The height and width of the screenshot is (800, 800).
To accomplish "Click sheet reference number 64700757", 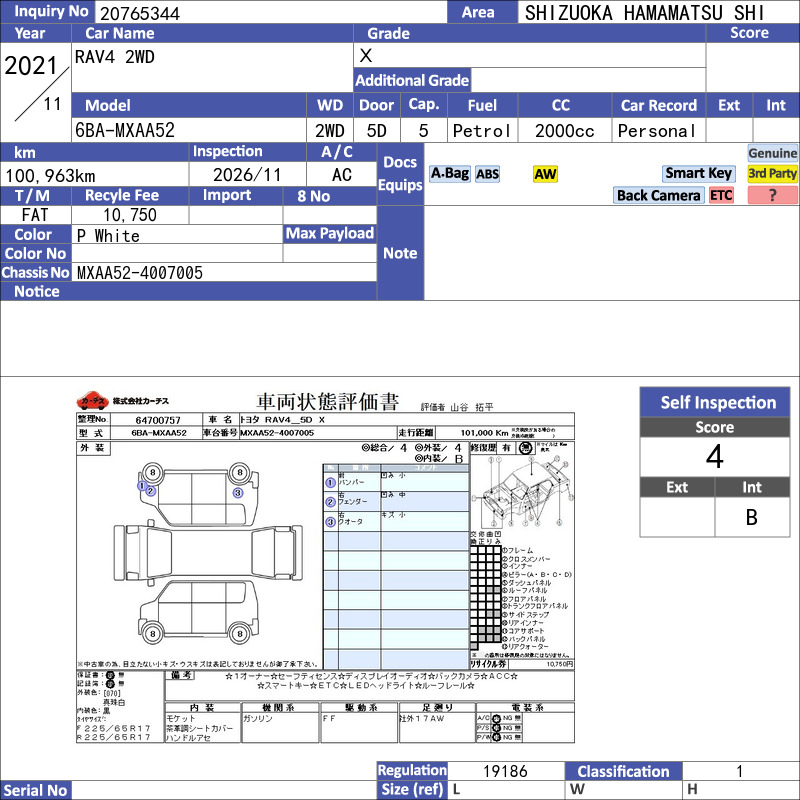I will 158,420.
